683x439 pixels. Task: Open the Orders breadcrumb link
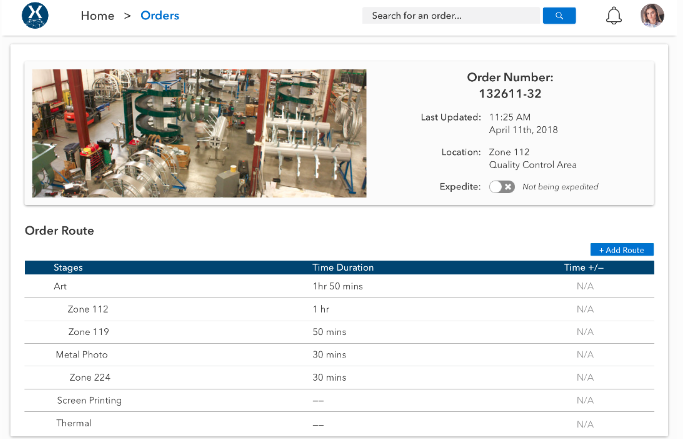[160, 16]
